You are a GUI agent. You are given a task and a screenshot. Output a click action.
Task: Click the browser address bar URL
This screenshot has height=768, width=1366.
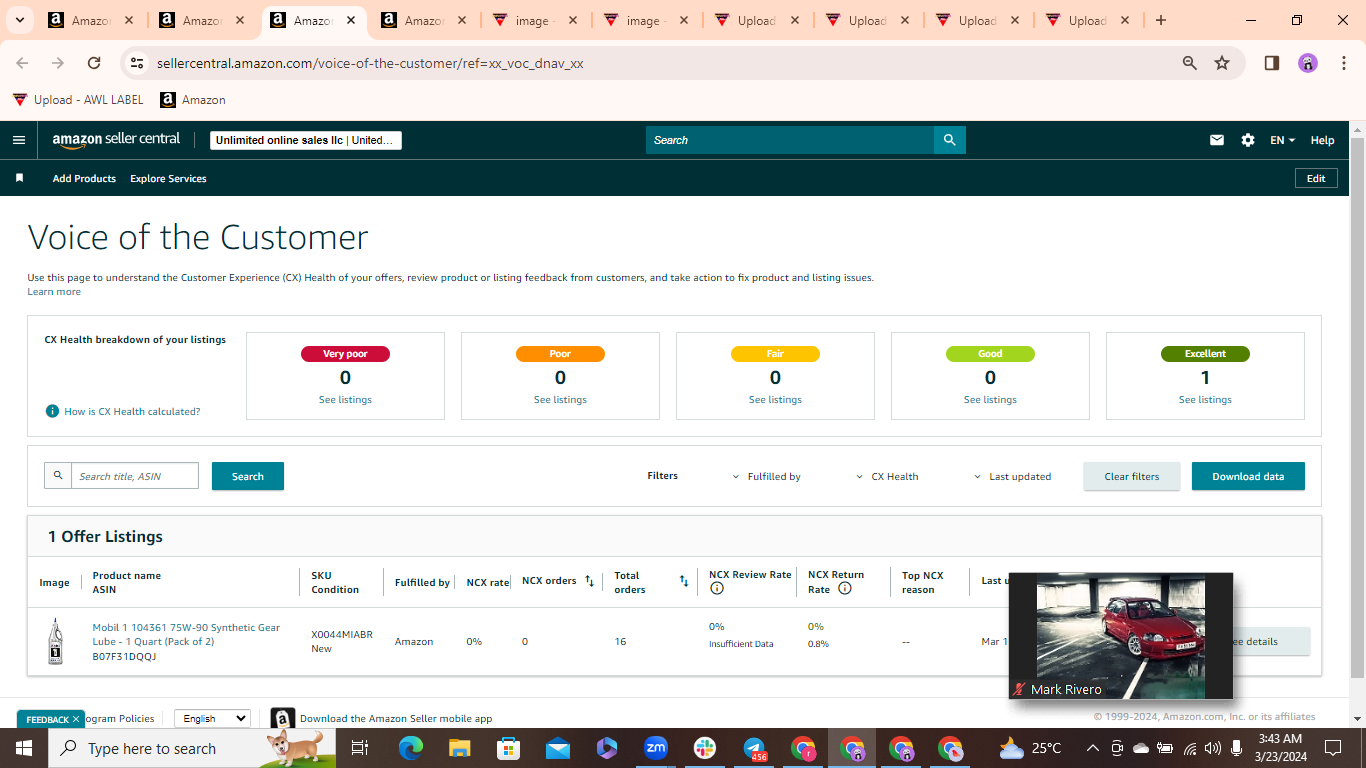point(370,63)
